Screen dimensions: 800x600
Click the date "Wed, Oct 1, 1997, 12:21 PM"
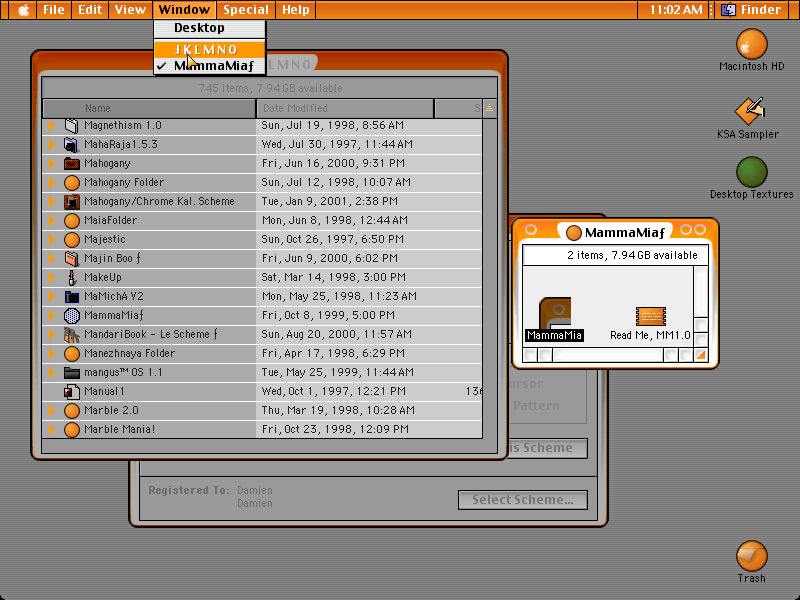(x=334, y=391)
